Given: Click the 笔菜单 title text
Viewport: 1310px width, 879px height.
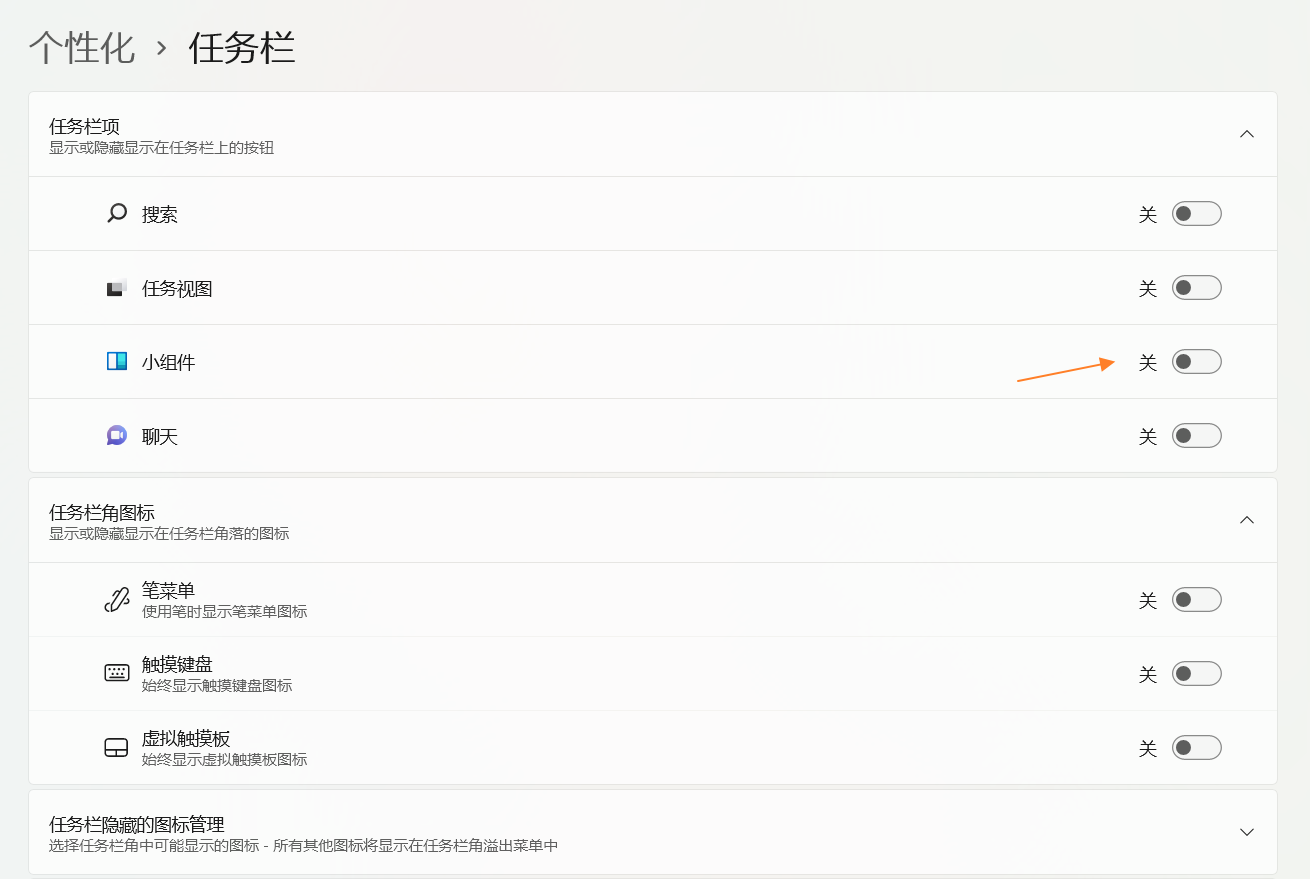Looking at the screenshot, I should click(x=168, y=591).
